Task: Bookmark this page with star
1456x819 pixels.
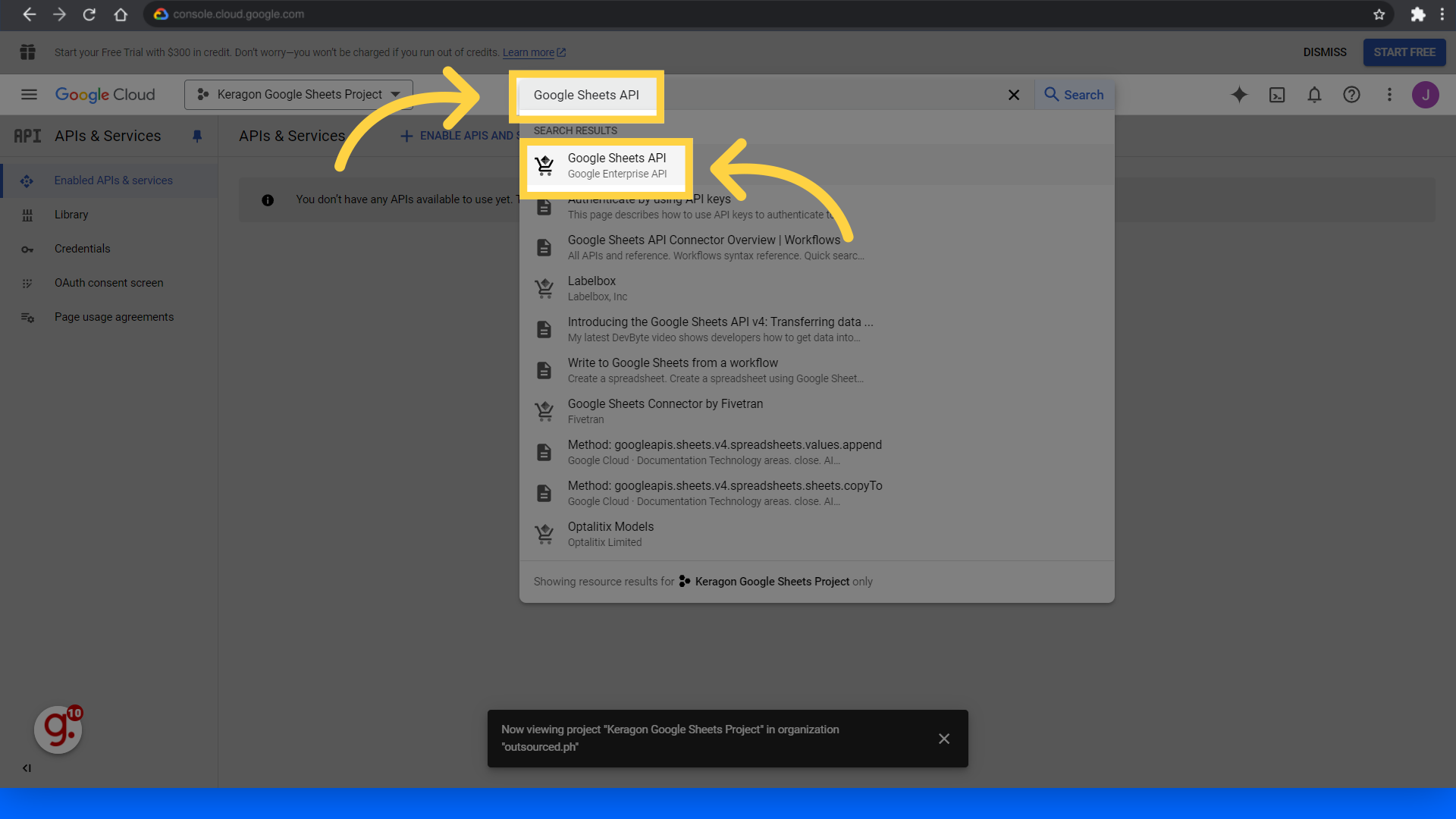Action: click(x=1379, y=14)
